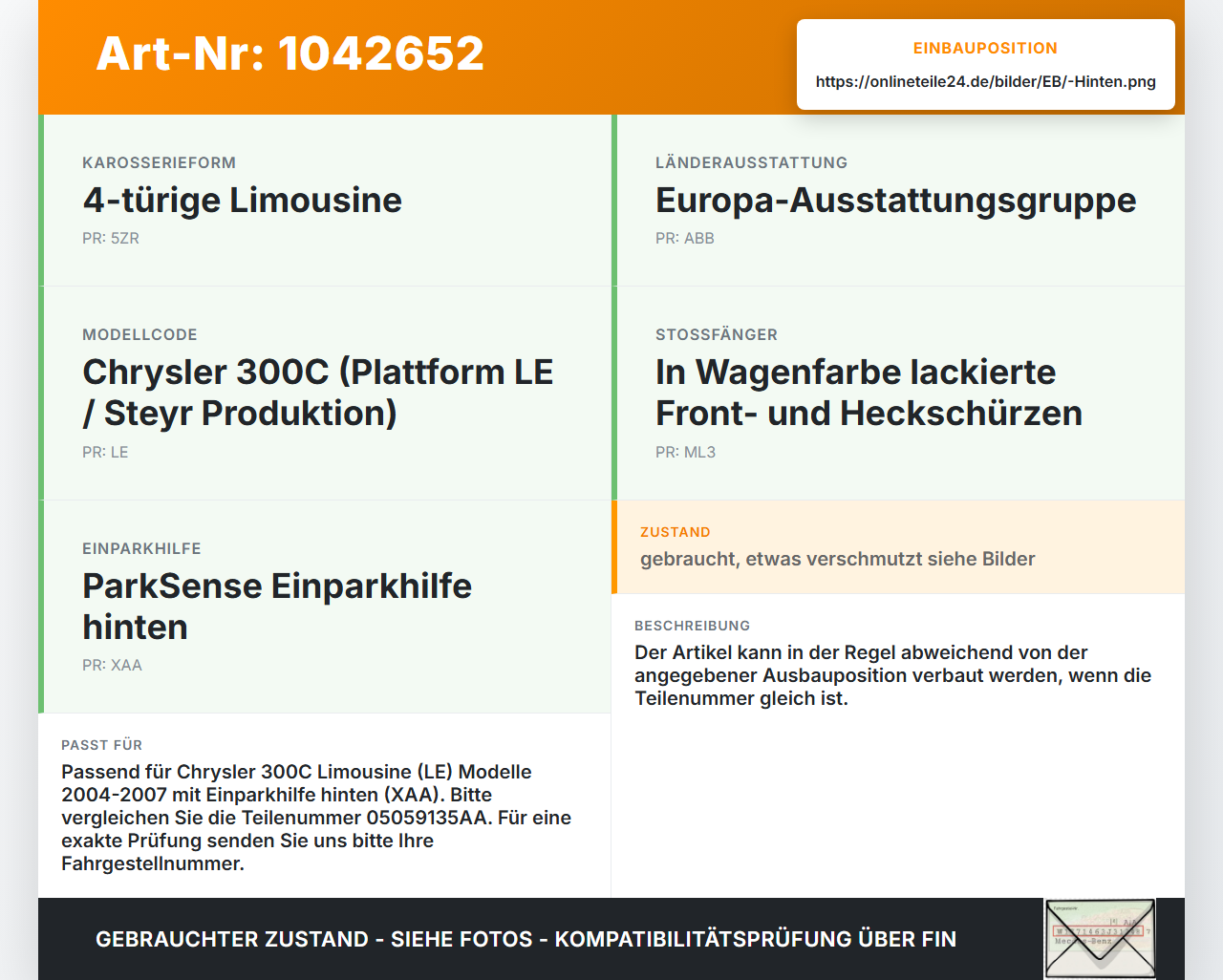This screenshot has width=1223, height=980.
Task: Click the envelope VIN request icon
Action: click(x=1100, y=939)
